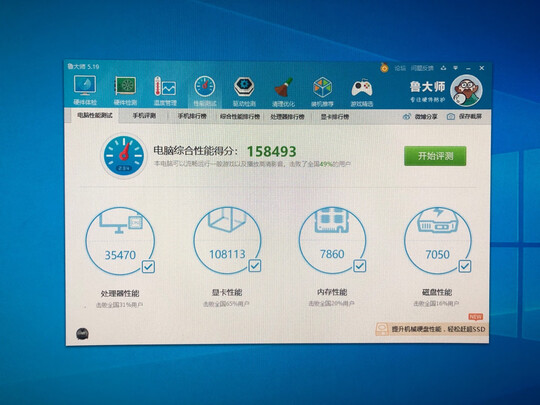Click the processor circle showing 35470
Screen dimensions: 540x405
(x=120, y=241)
